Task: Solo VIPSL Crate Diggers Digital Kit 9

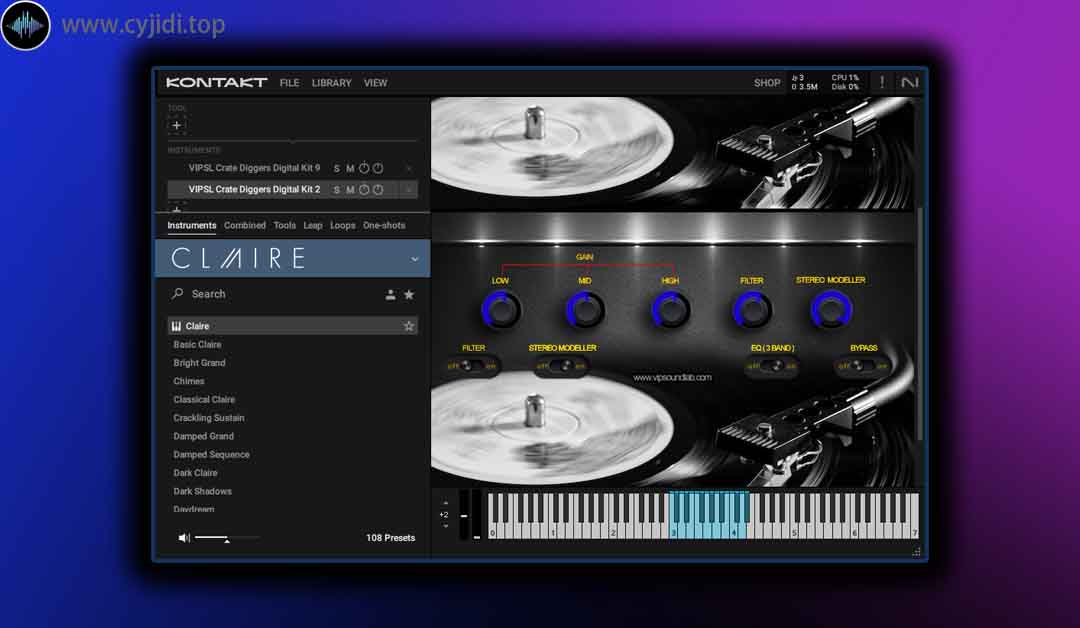Action: pyautogui.click(x=337, y=169)
